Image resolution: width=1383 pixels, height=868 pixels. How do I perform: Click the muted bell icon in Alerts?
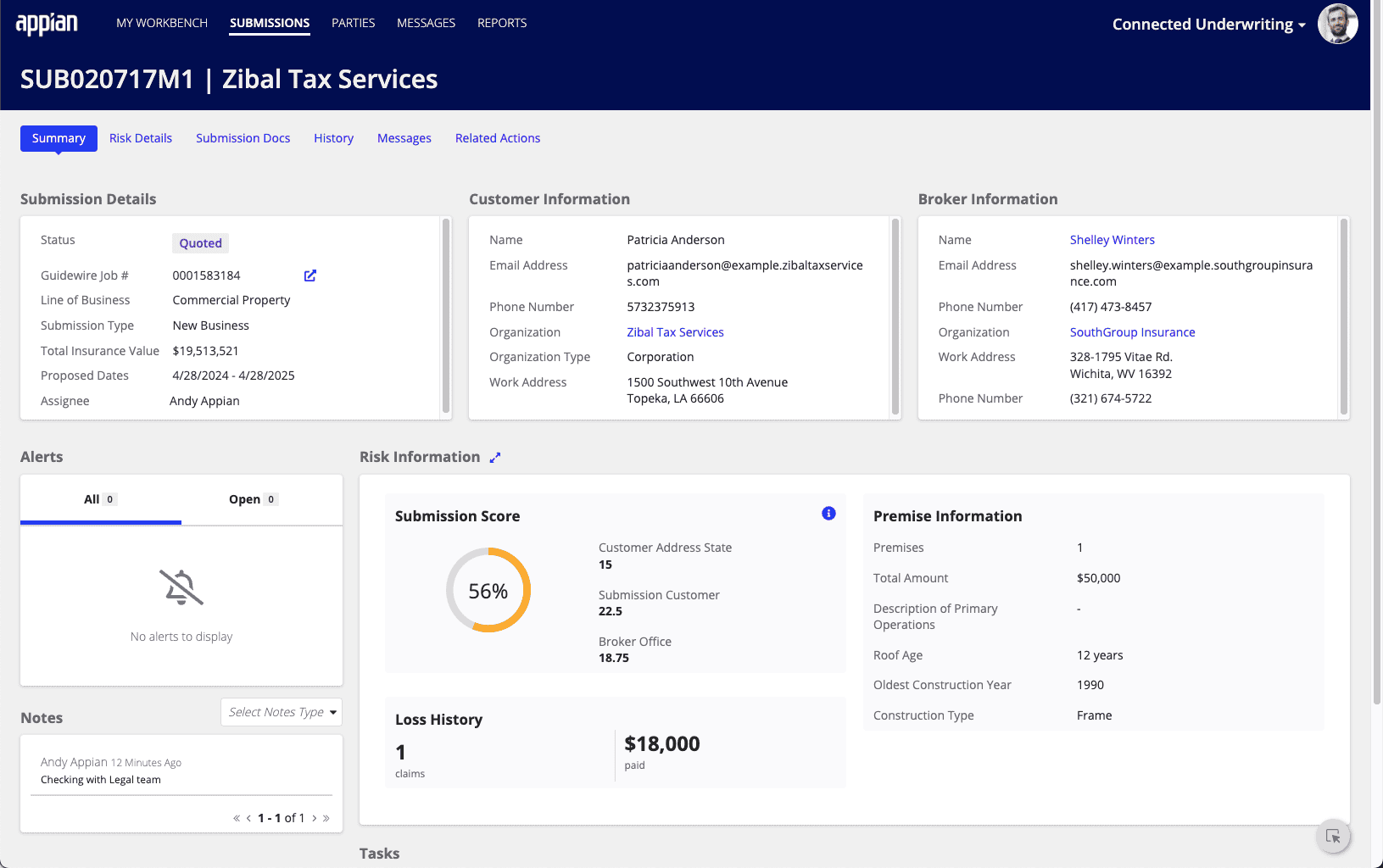181,587
